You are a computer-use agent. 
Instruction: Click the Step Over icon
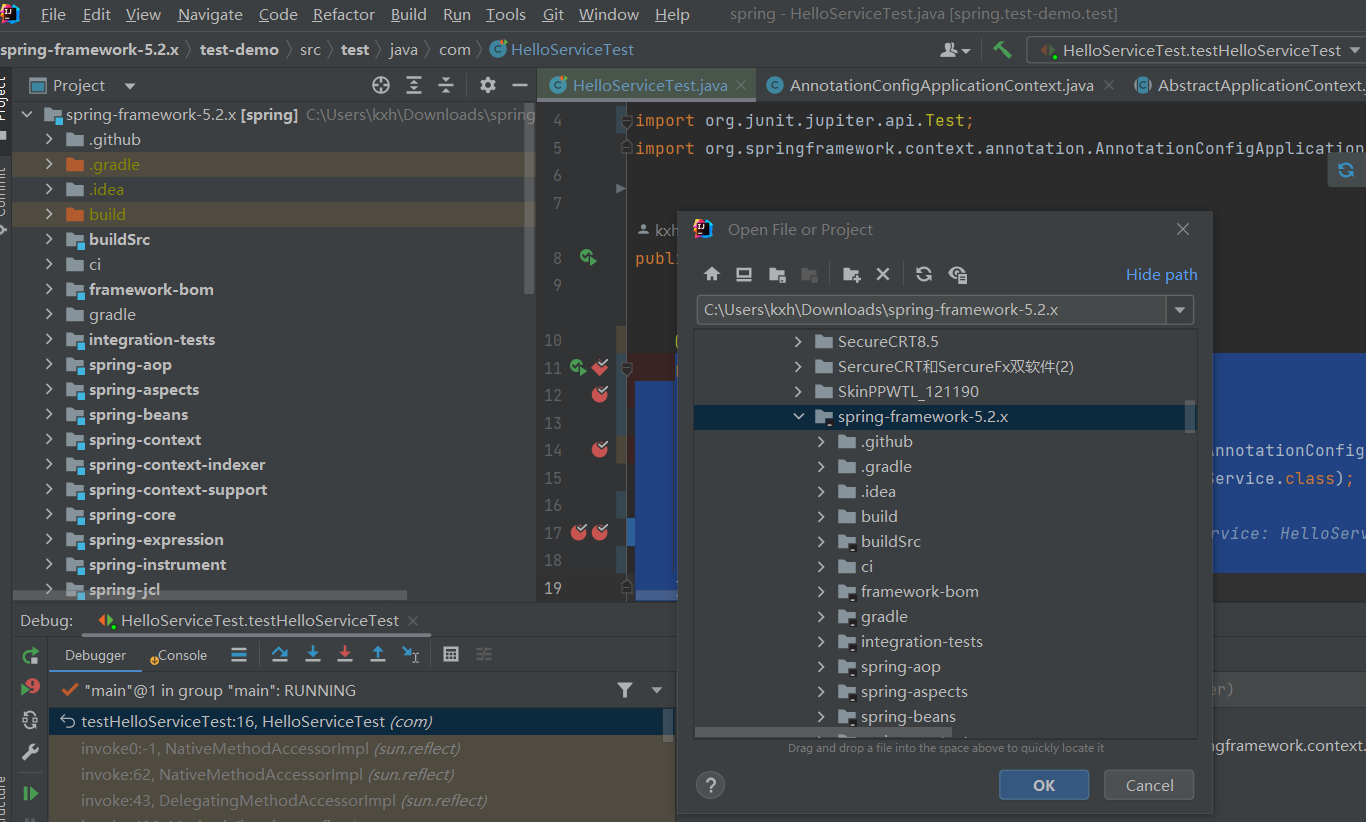(280, 654)
